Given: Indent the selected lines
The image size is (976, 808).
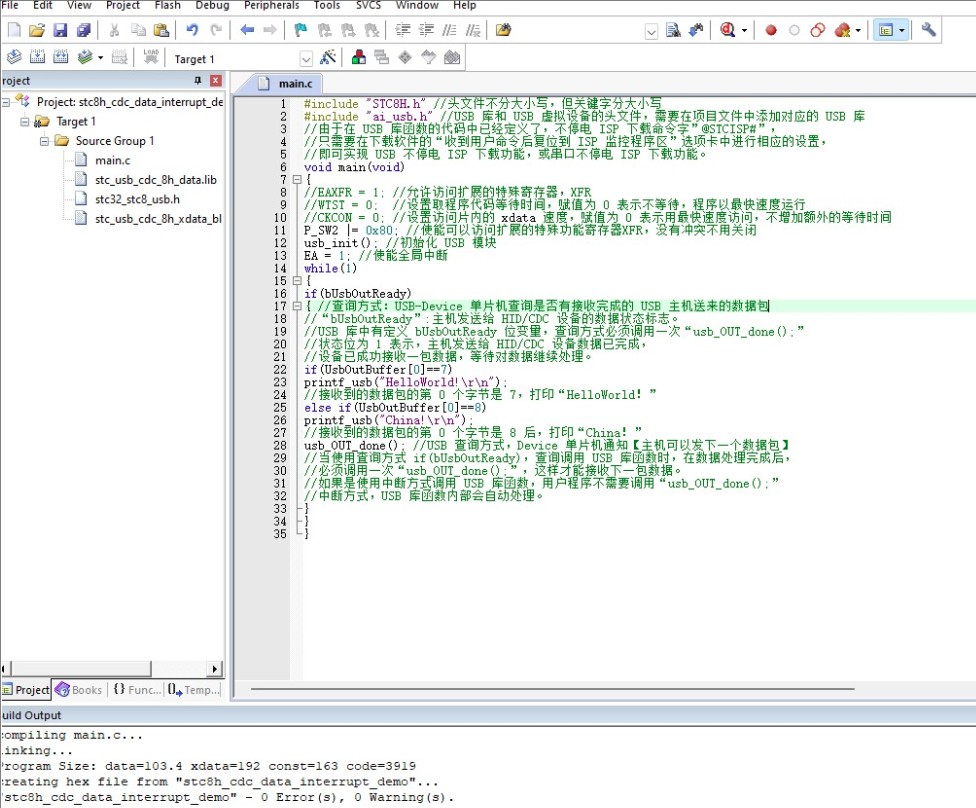Looking at the screenshot, I should tap(403, 30).
